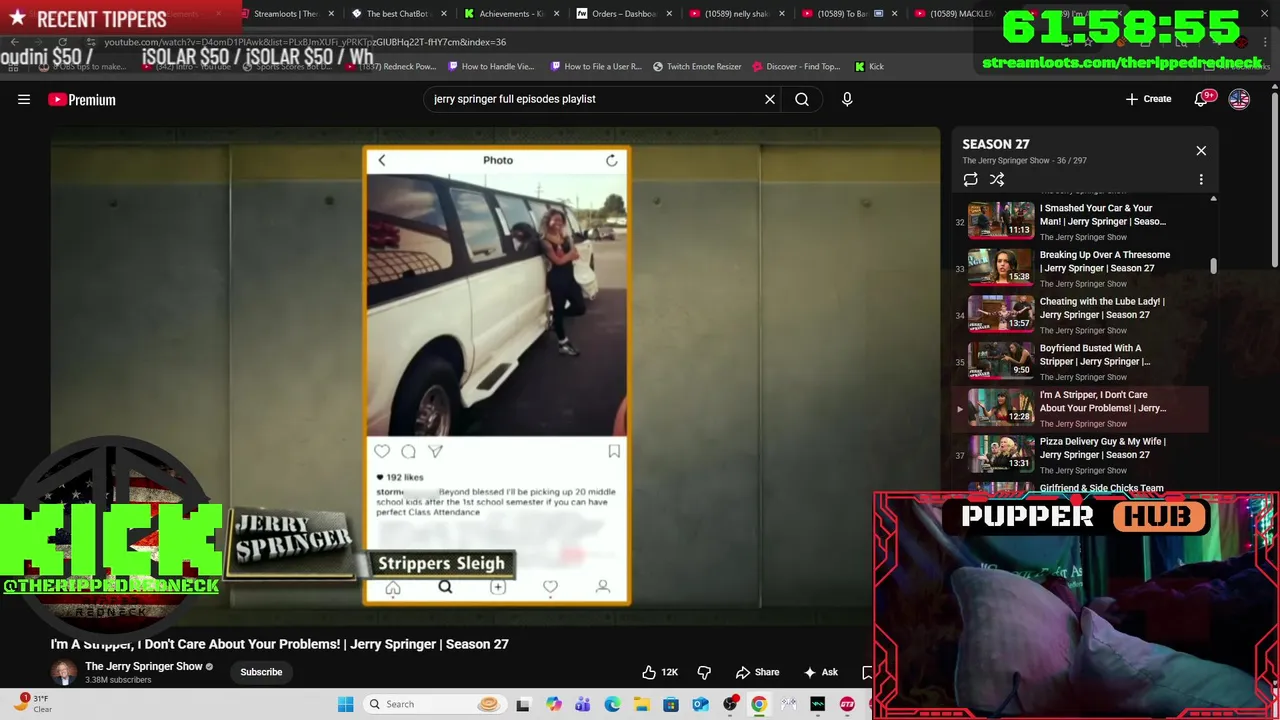Open the YouTube hamburger guide menu
The width and height of the screenshot is (1280, 720).
(x=24, y=99)
